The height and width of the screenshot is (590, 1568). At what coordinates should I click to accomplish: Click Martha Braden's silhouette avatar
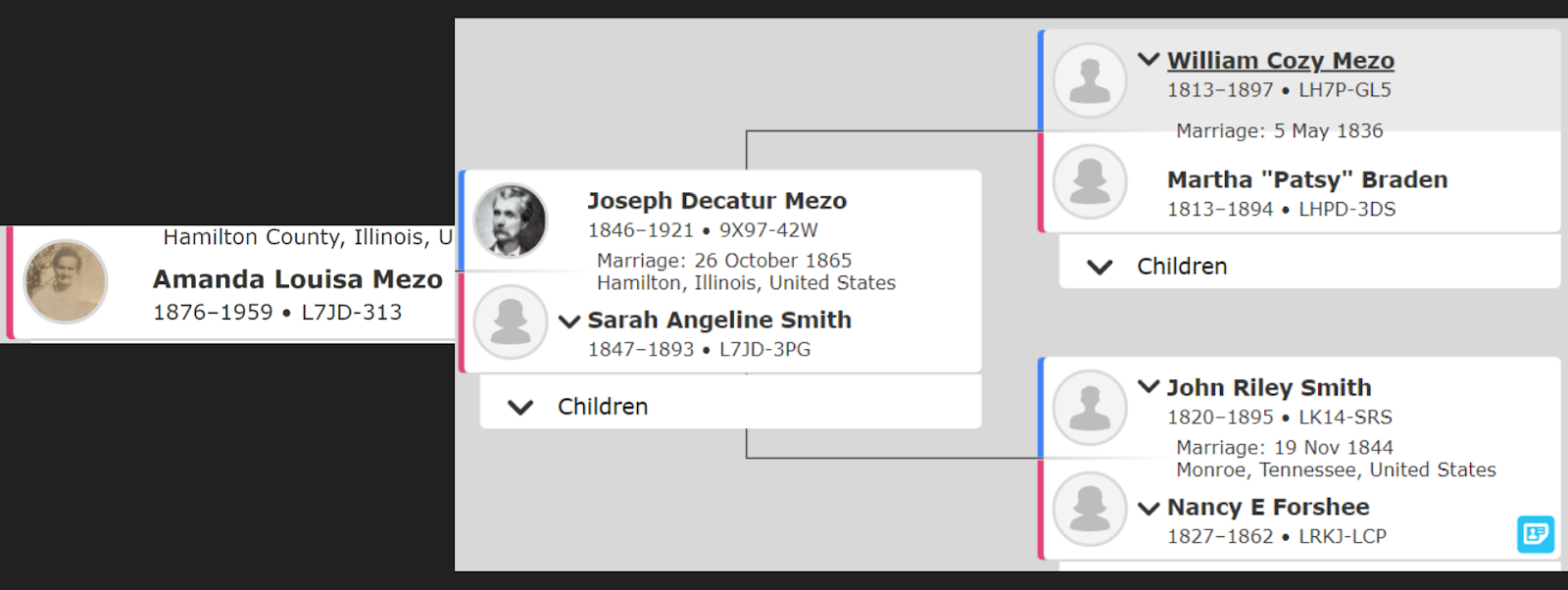(1090, 181)
